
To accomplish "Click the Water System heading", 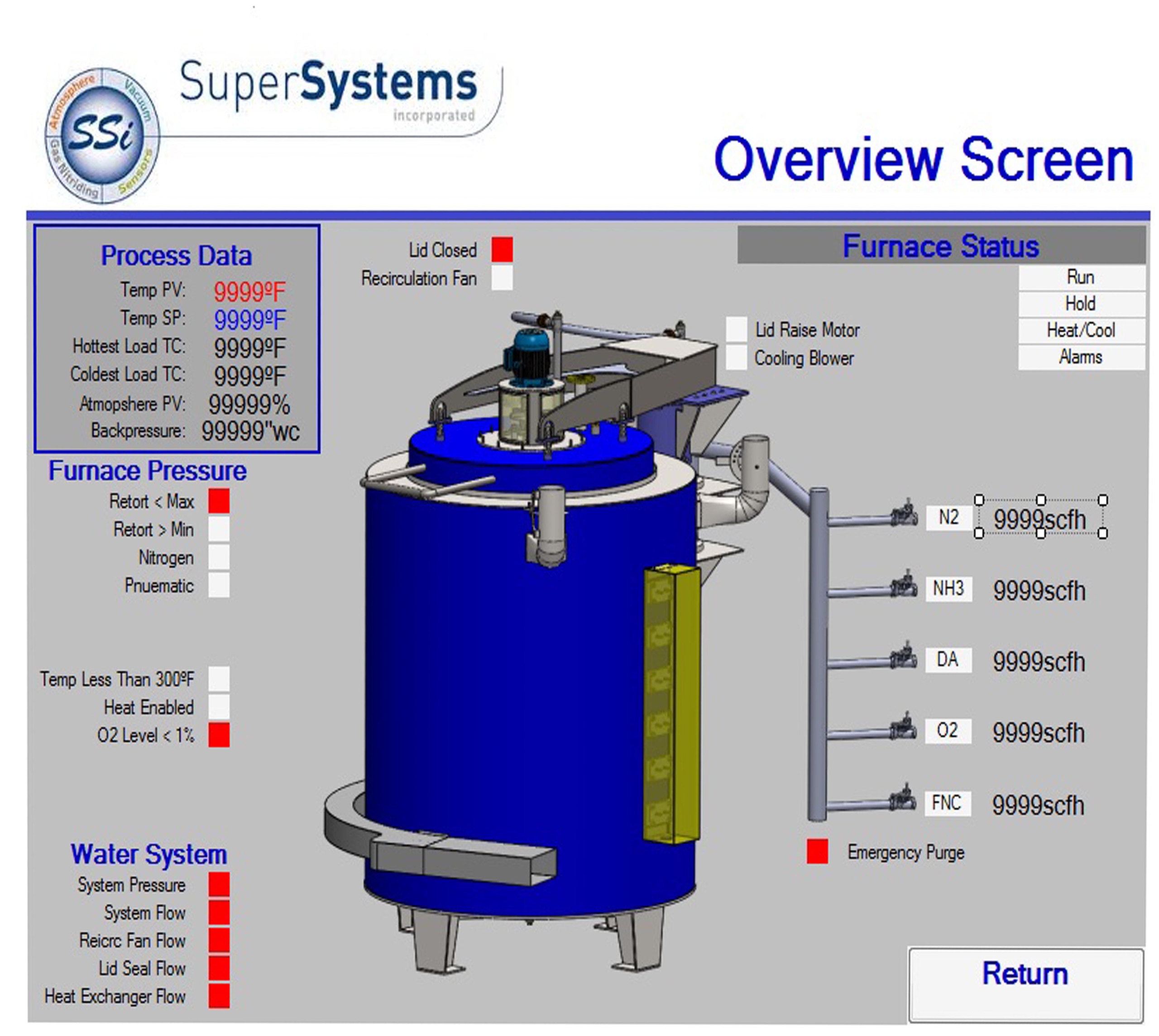I will point(148,855).
